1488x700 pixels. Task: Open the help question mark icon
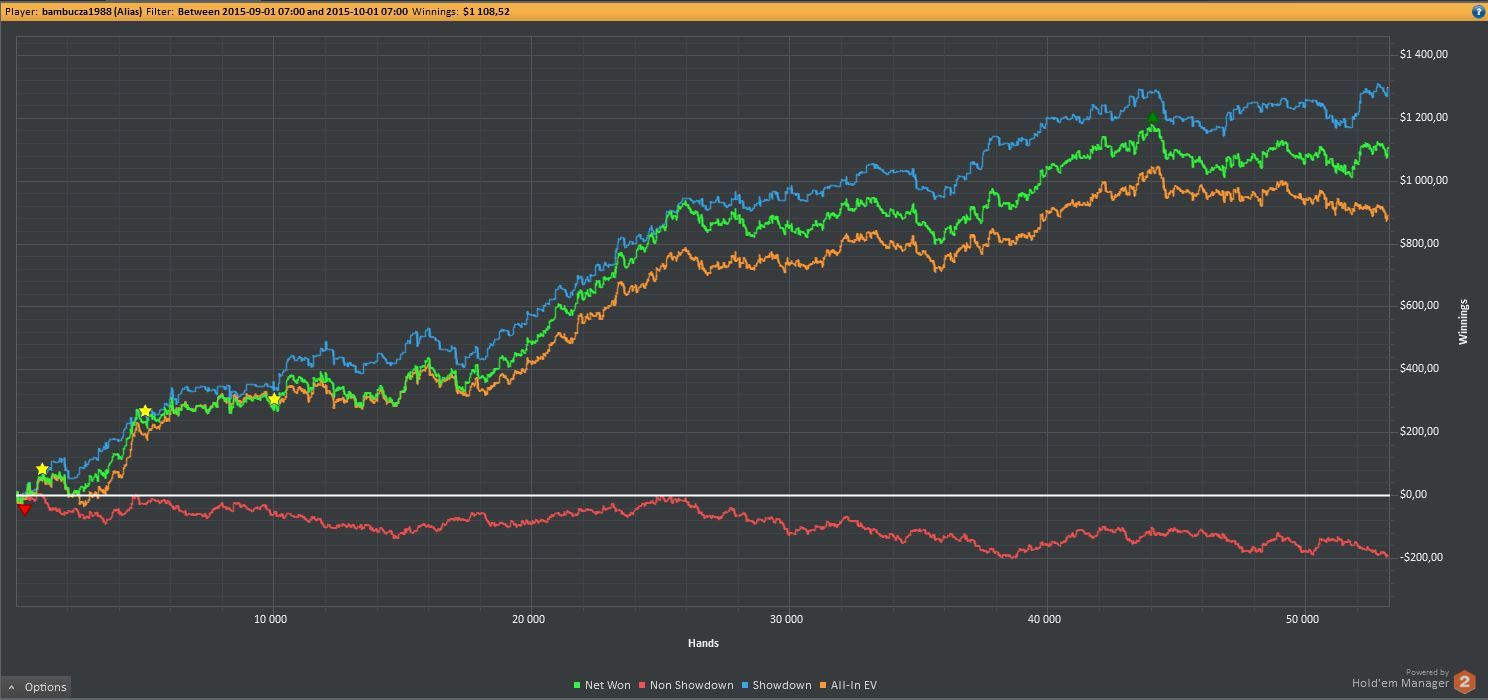(x=1478, y=12)
